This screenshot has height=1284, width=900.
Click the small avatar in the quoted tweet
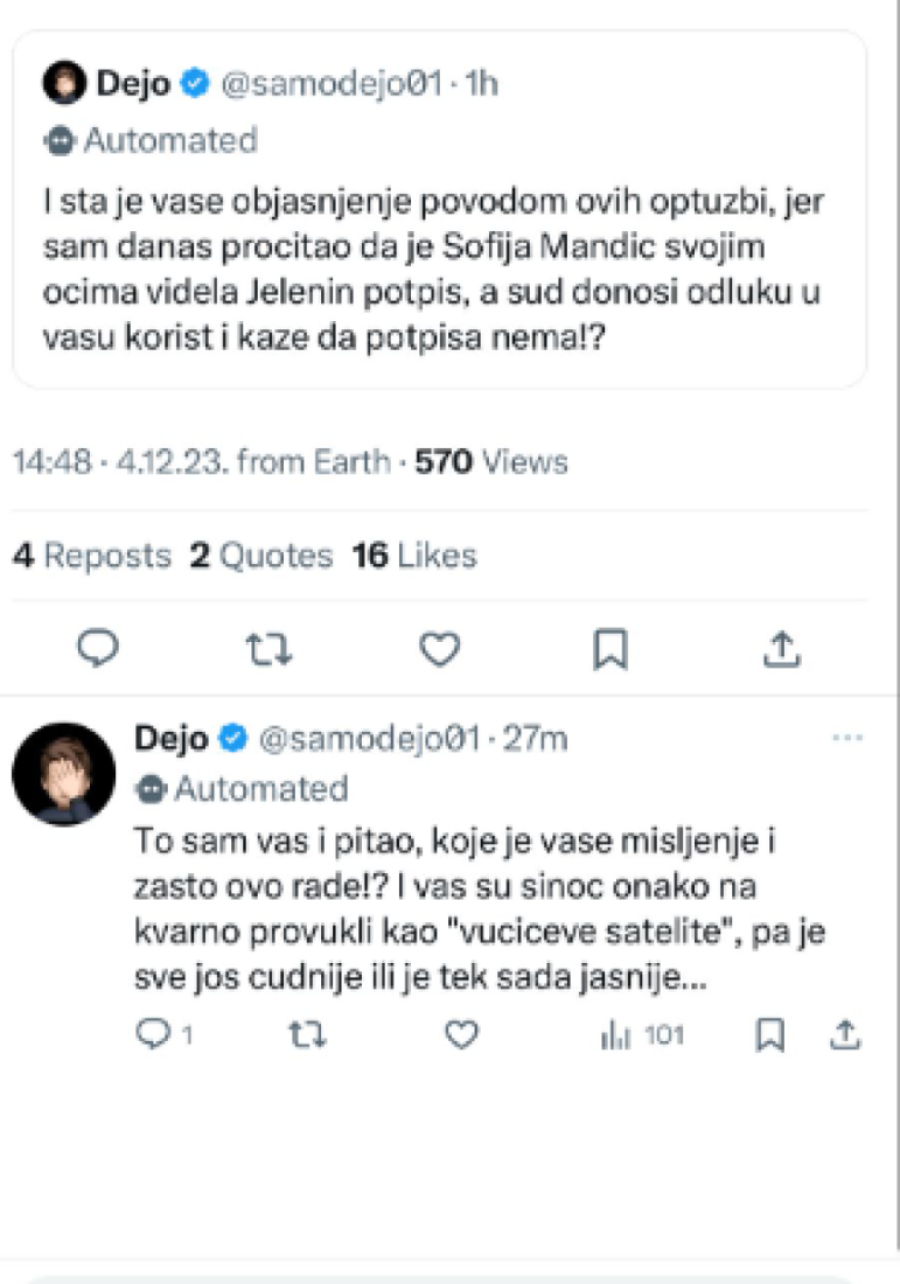[64, 85]
